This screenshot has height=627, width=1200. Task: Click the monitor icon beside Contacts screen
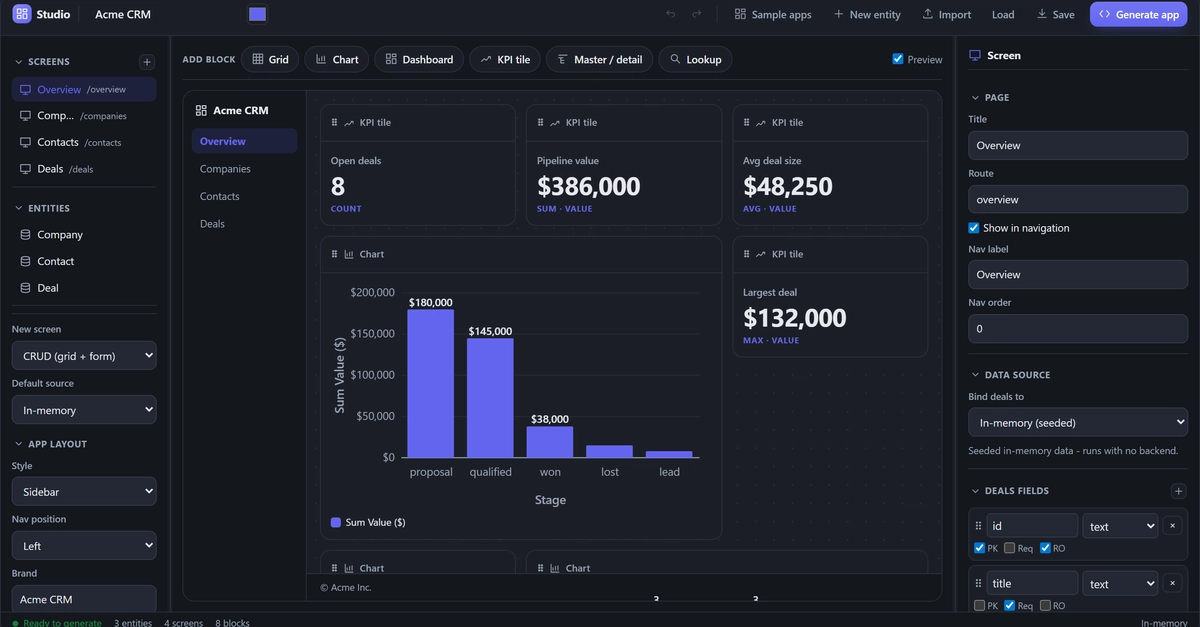[26, 142]
